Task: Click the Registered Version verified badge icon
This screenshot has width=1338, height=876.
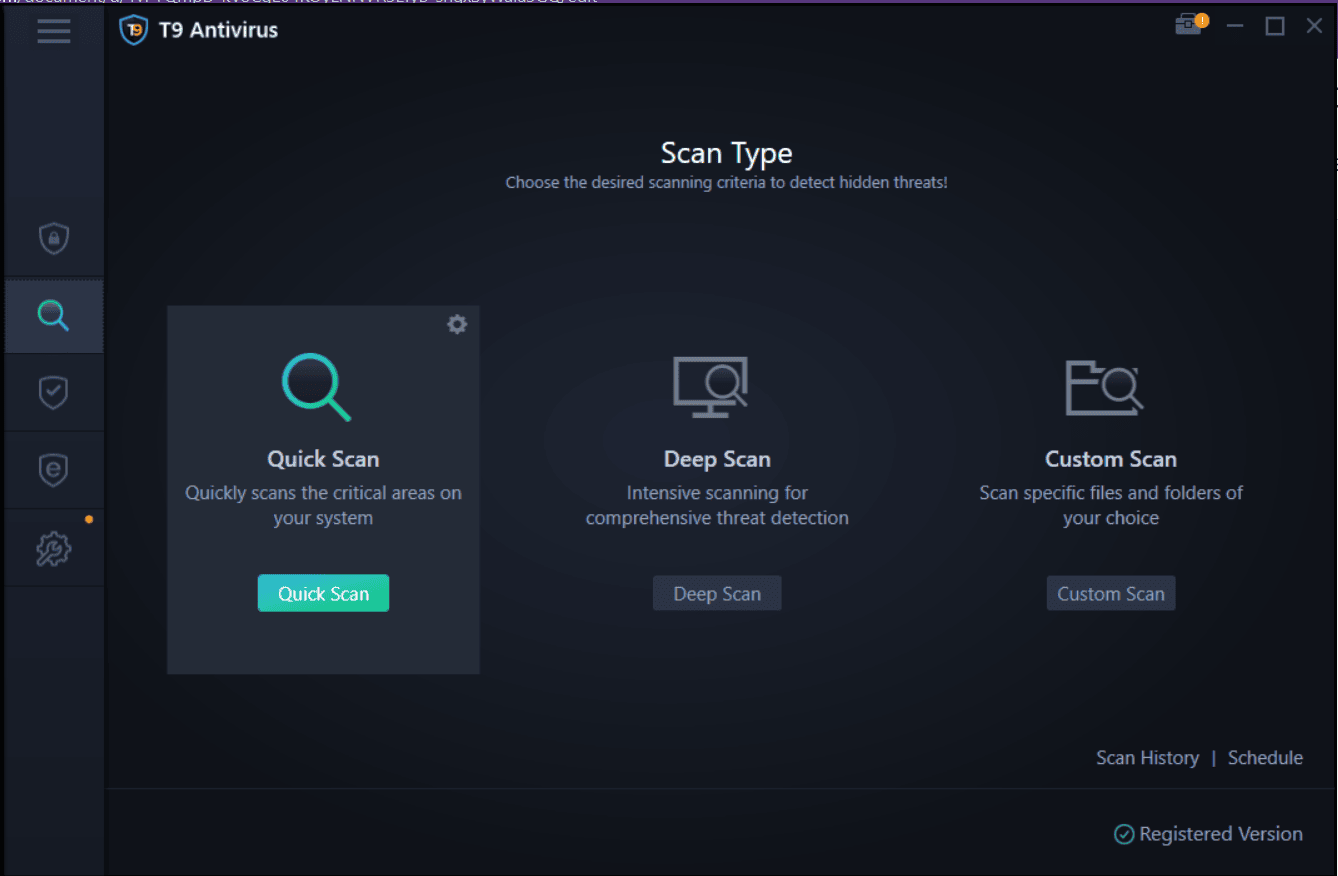Action: click(x=1124, y=833)
